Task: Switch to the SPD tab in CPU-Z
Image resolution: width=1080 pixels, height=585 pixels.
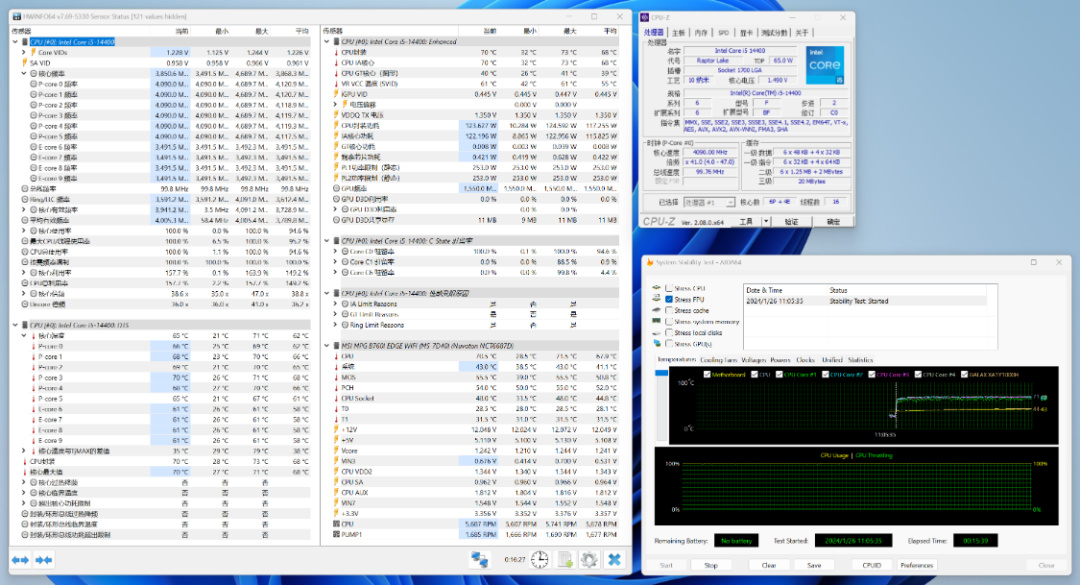Action: point(723,33)
